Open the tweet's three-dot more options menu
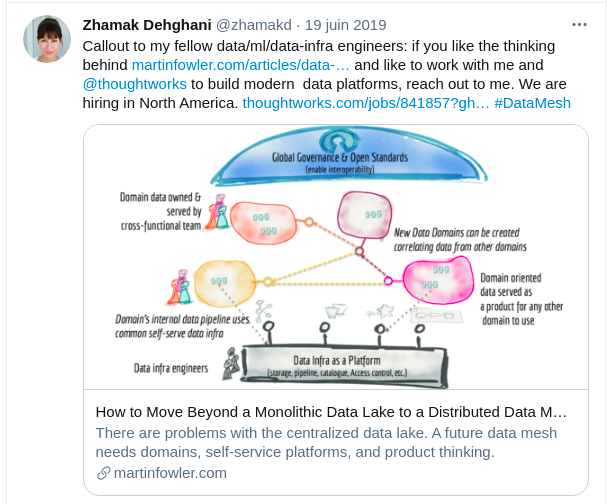This screenshot has height=504, width=607. [x=579, y=23]
